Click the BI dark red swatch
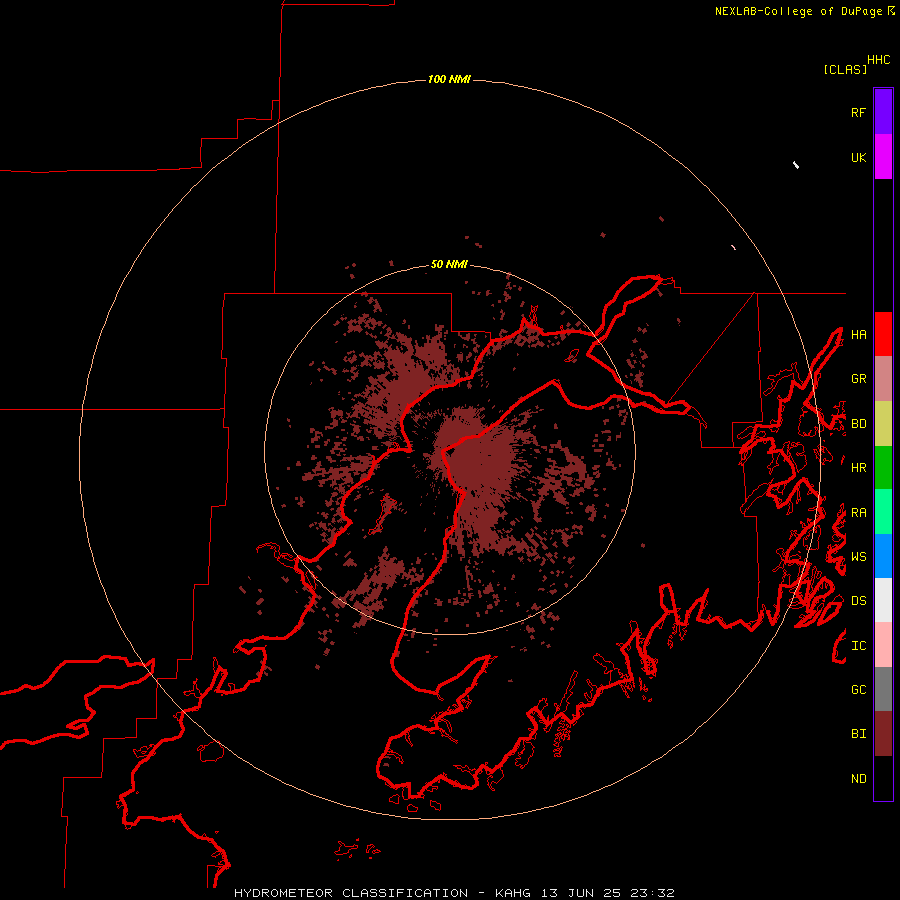 click(x=883, y=734)
